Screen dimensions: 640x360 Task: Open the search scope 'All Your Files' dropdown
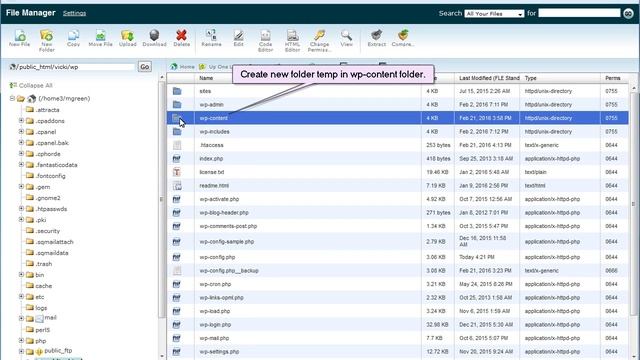pos(494,13)
